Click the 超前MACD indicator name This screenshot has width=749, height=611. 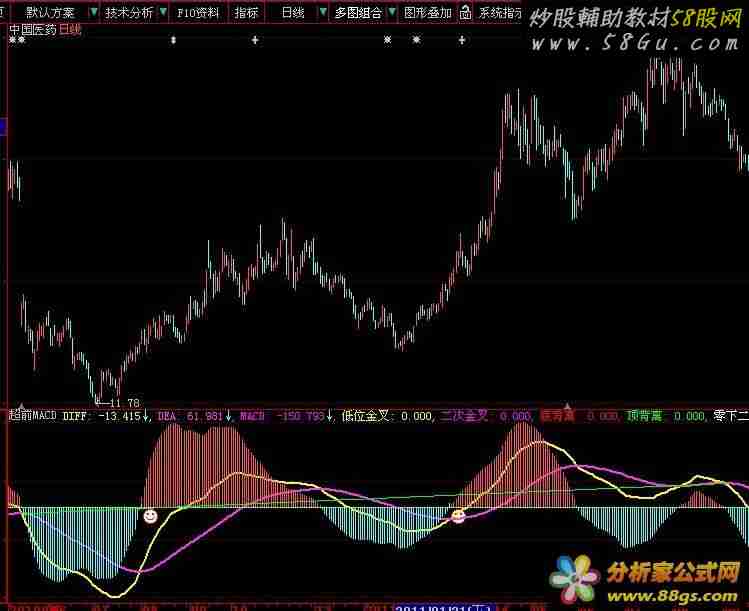[x=32, y=416]
